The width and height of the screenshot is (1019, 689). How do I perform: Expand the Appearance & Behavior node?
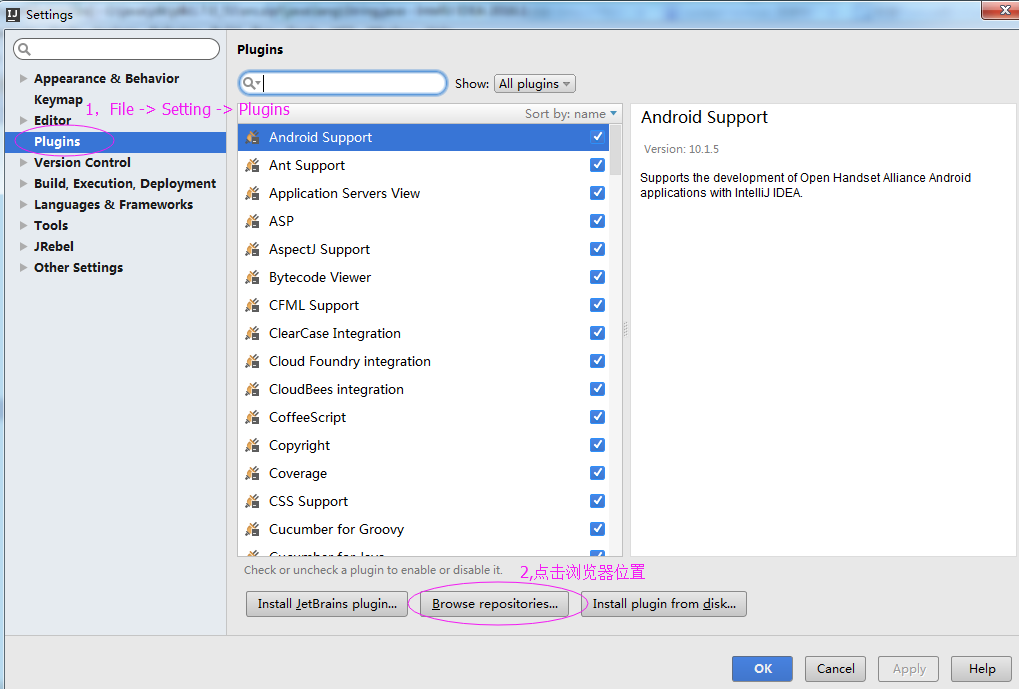[23, 78]
